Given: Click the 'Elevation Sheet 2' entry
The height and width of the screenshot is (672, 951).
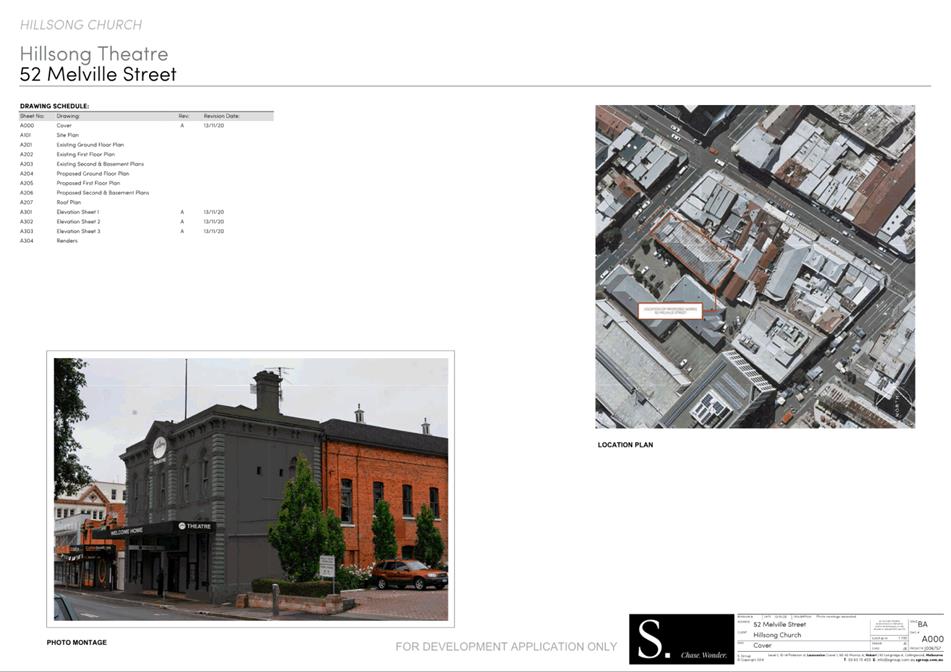Looking at the screenshot, I should 78,222.
